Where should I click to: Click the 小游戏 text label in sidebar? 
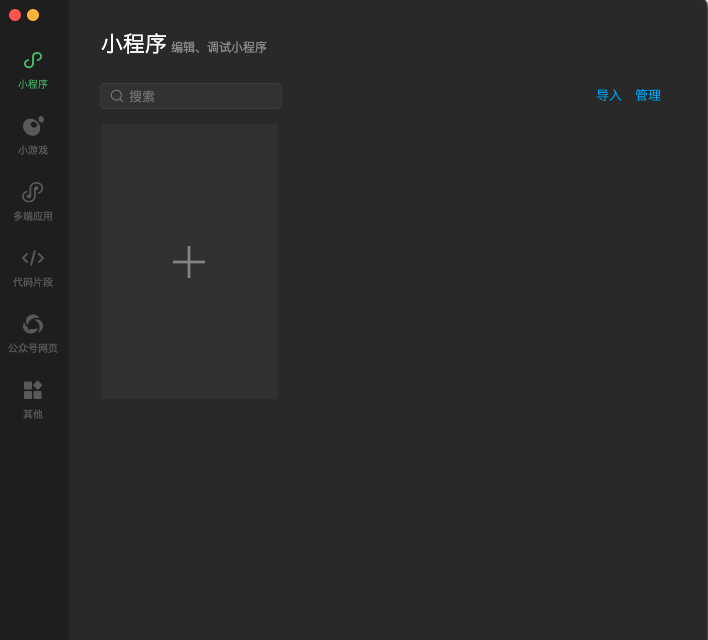[33, 150]
